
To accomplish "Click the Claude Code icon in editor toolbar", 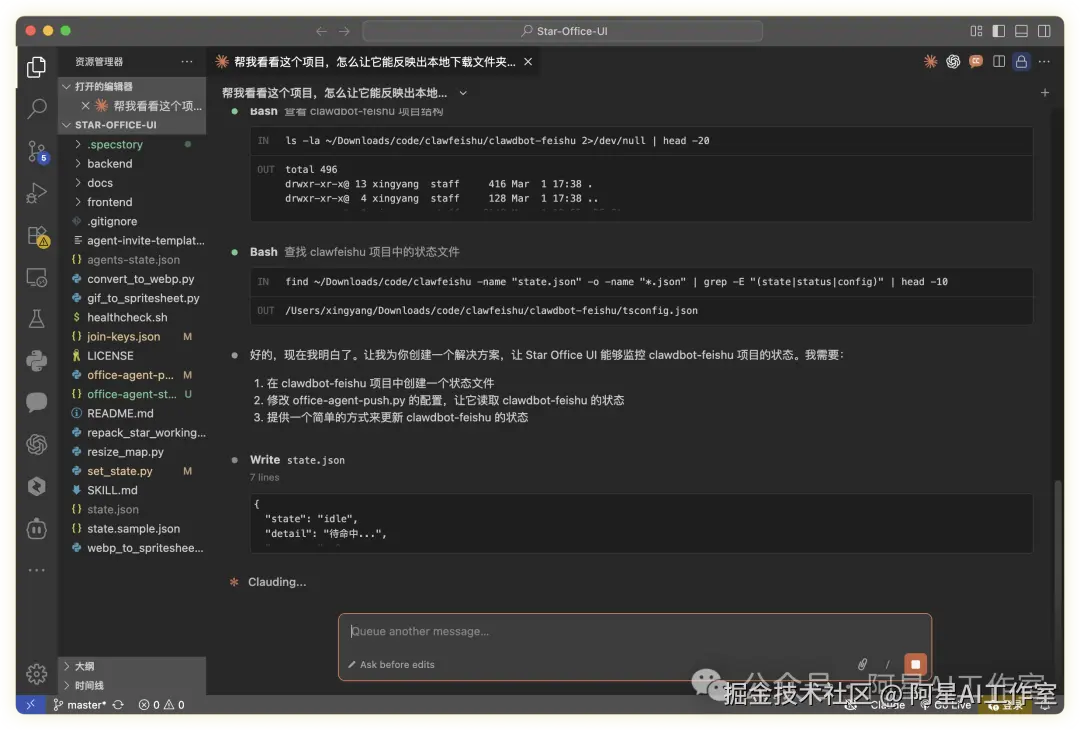I will click(931, 62).
